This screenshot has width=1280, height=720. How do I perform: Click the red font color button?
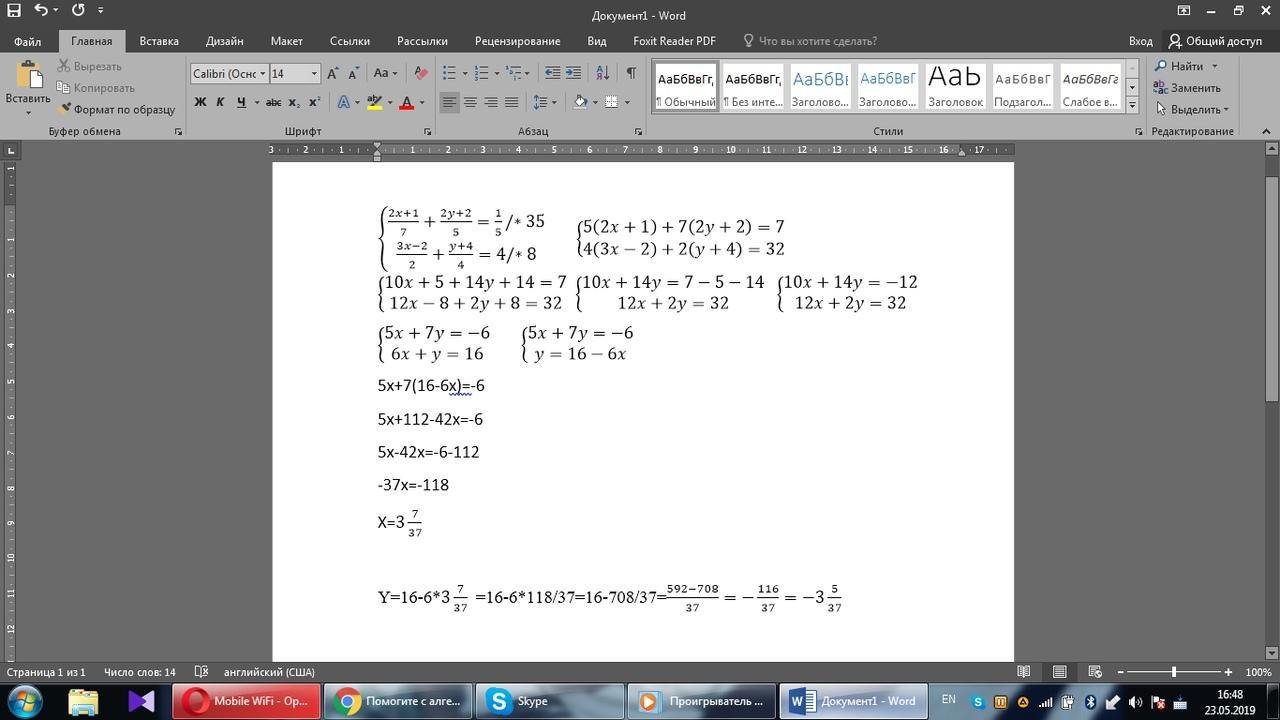406,102
